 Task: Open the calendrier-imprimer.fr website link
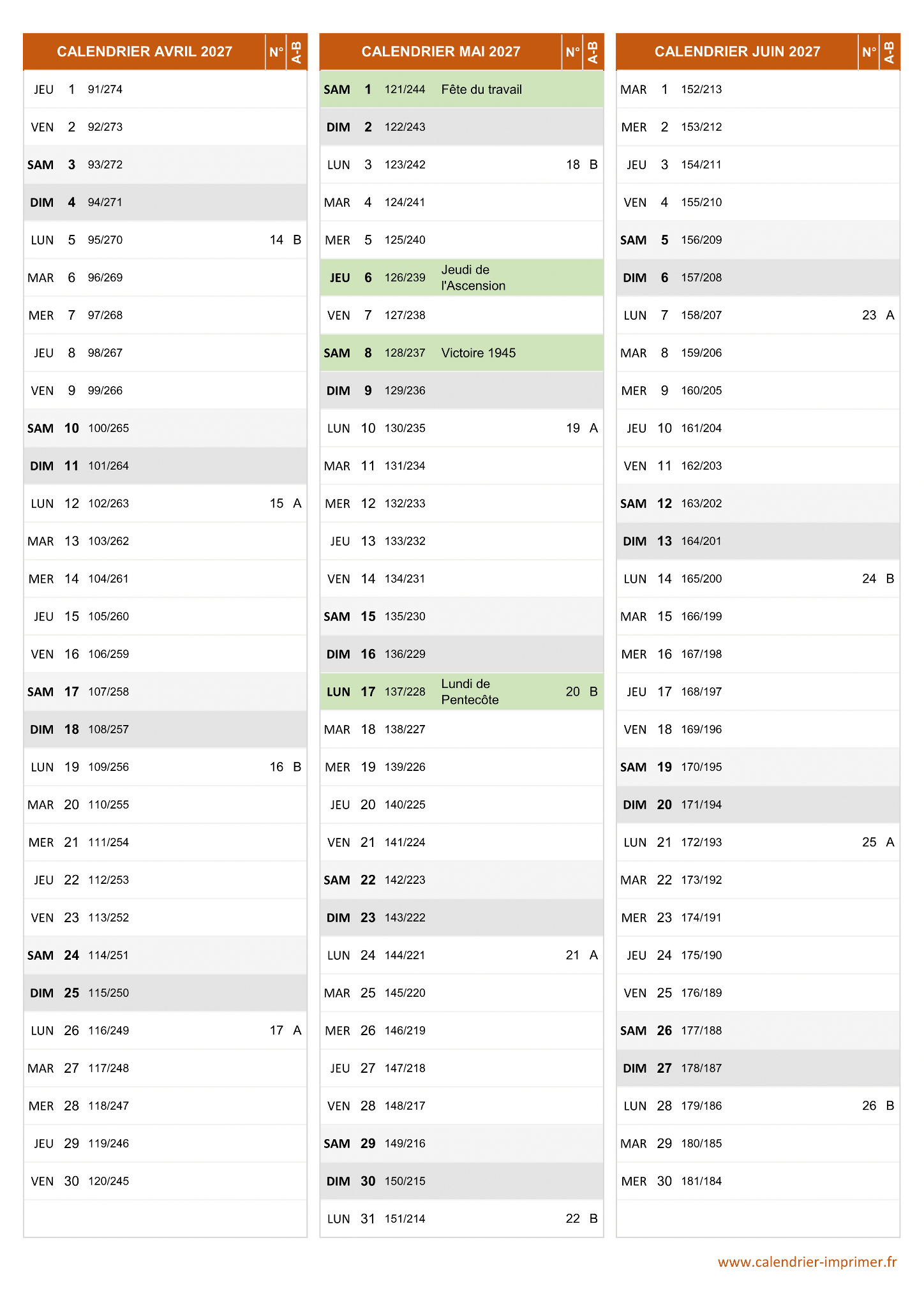(x=807, y=1262)
